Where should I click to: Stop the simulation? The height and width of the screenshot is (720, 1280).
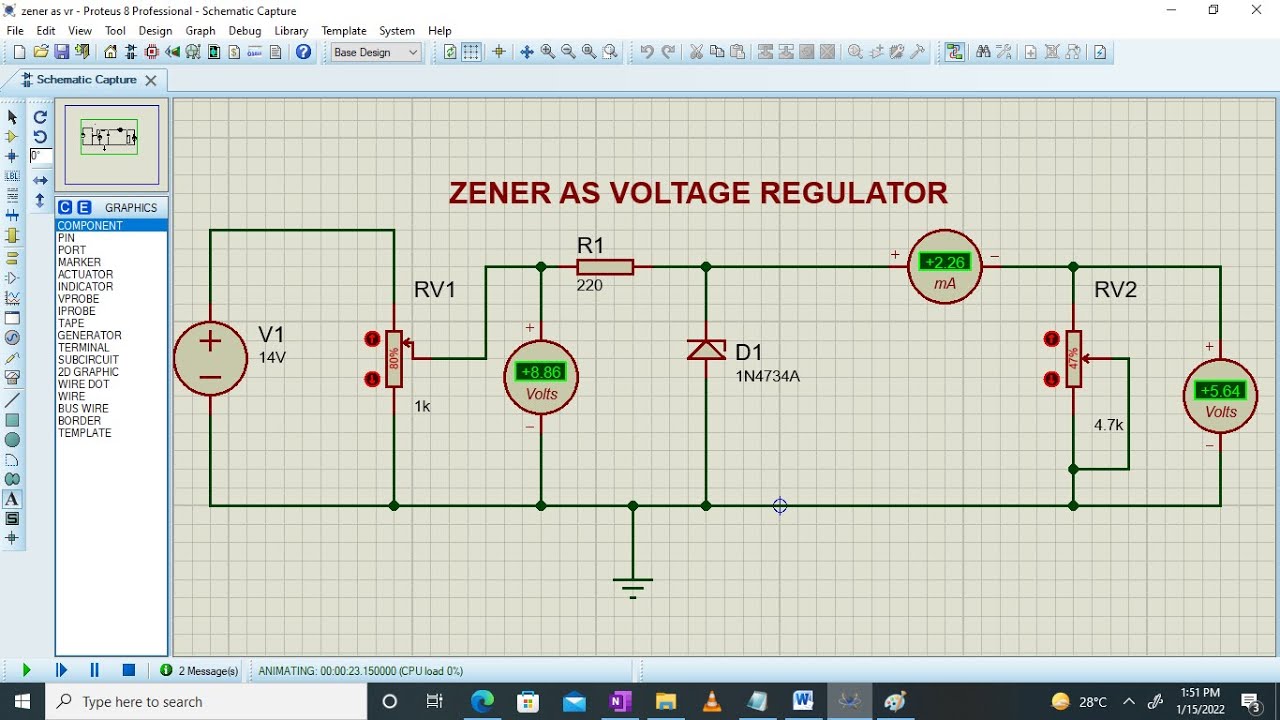click(129, 670)
